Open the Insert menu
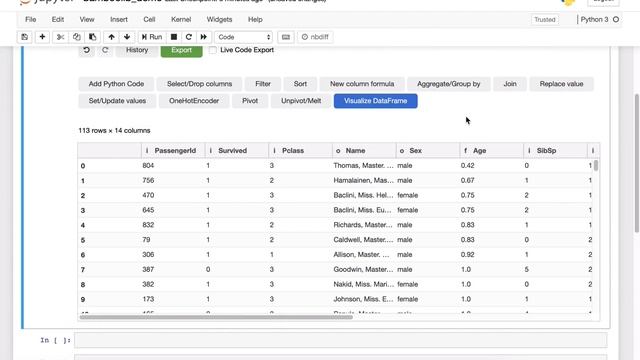 tap(119, 20)
